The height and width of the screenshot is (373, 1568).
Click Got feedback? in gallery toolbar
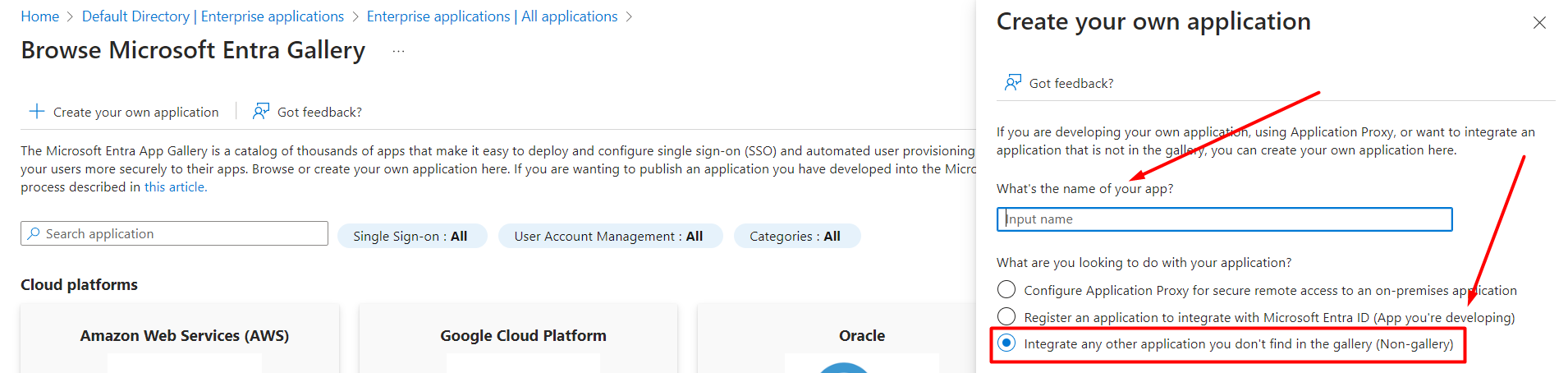(x=307, y=112)
